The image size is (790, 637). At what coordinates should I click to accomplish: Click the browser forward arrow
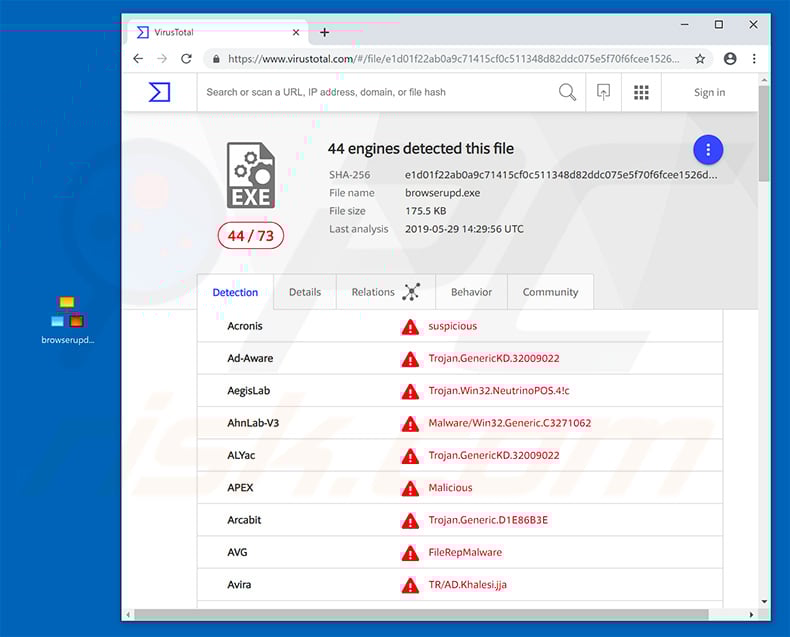pos(162,59)
